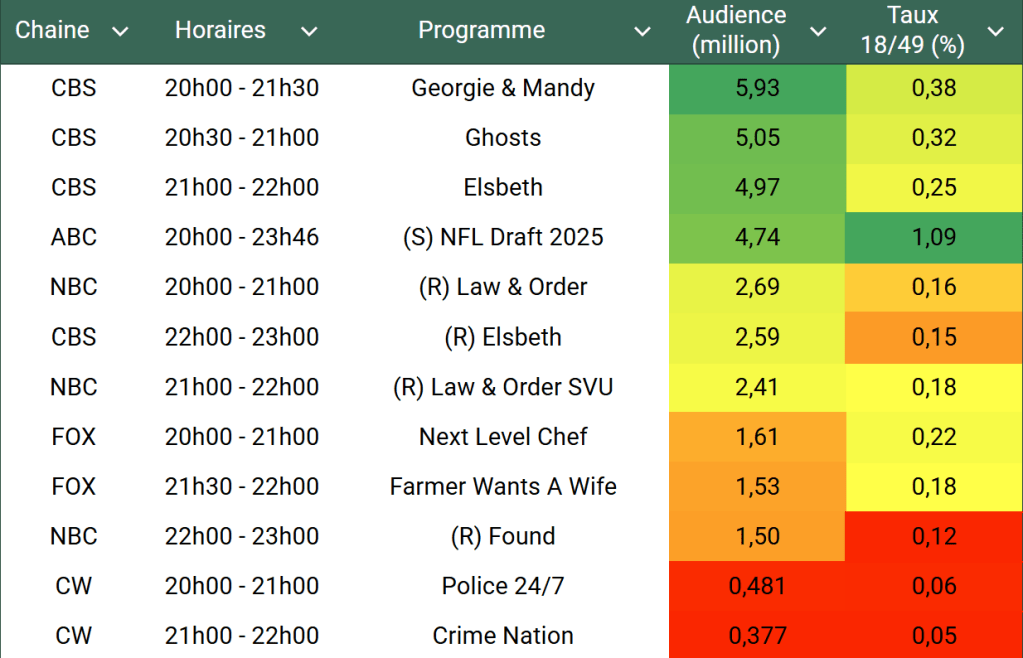
Task: Open the Programme column dropdown chevron
Action: (x=642, y=32)
